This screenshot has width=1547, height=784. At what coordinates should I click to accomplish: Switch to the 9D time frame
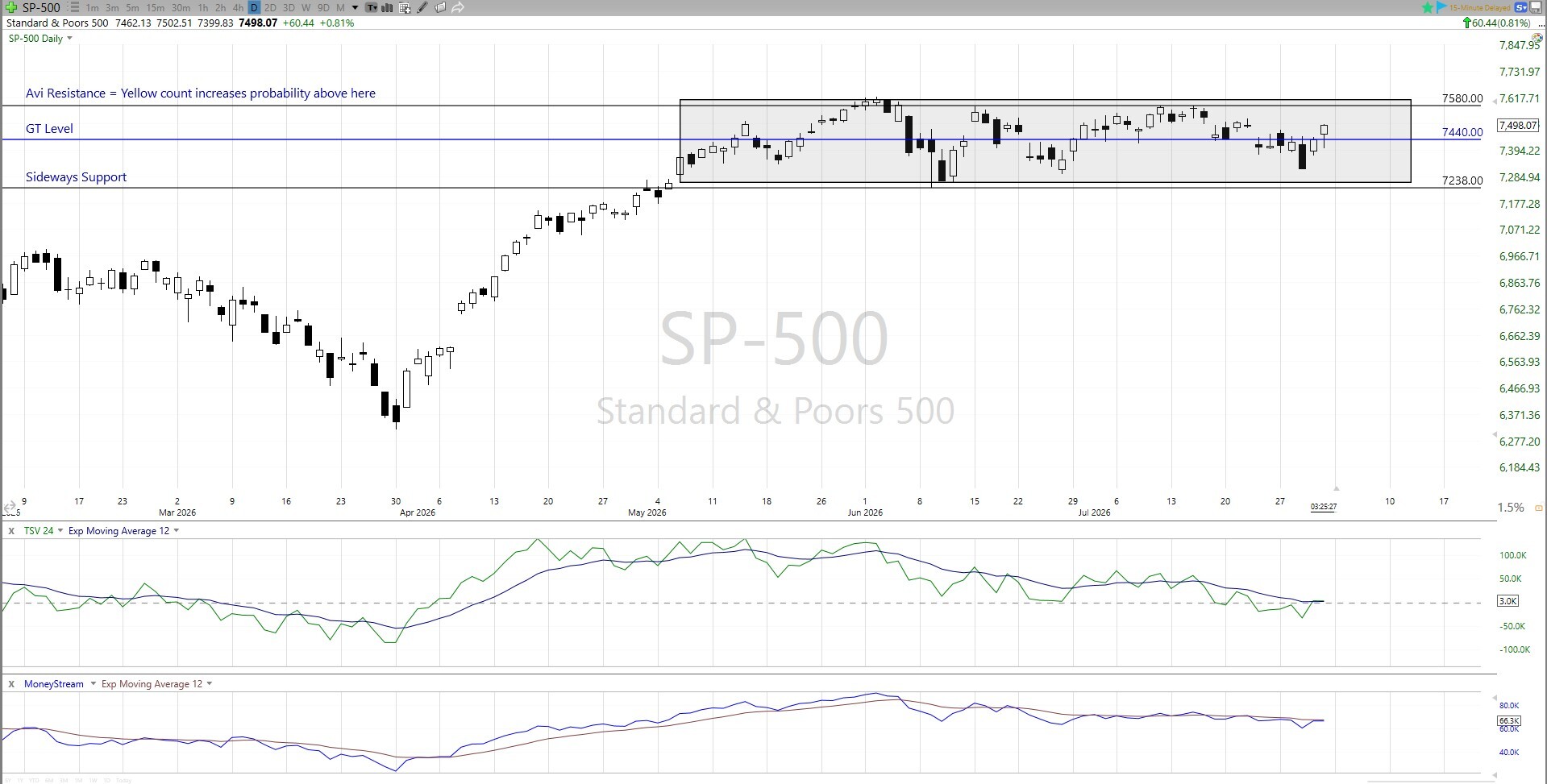coord(323,8)
